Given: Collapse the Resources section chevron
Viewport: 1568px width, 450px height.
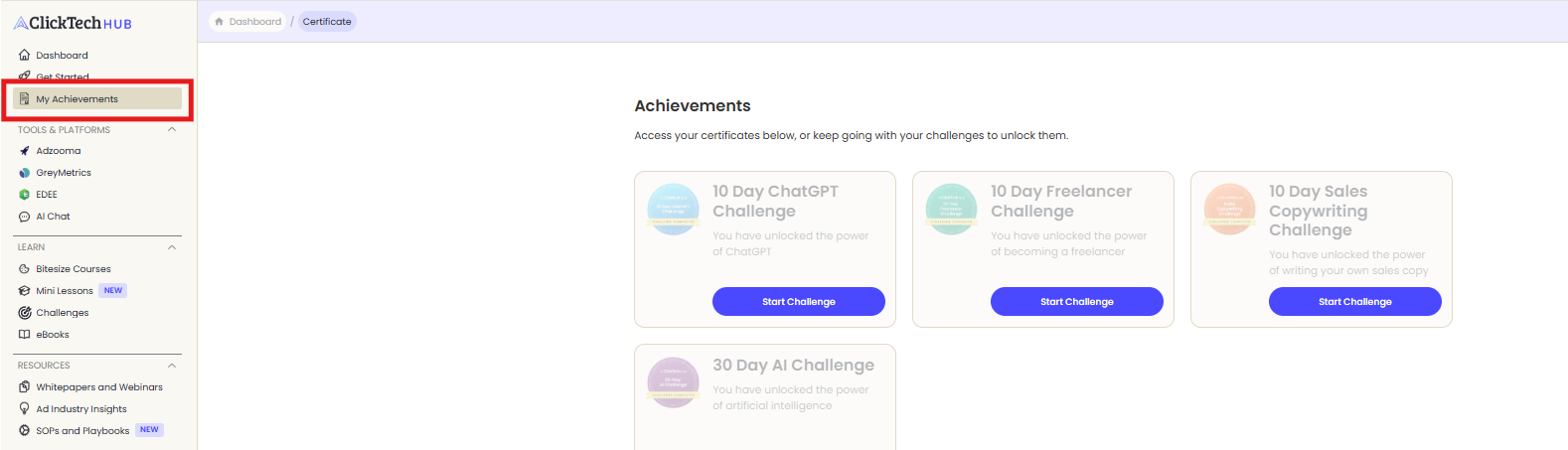Looking at the screenshot, I should tap(172, 366).
